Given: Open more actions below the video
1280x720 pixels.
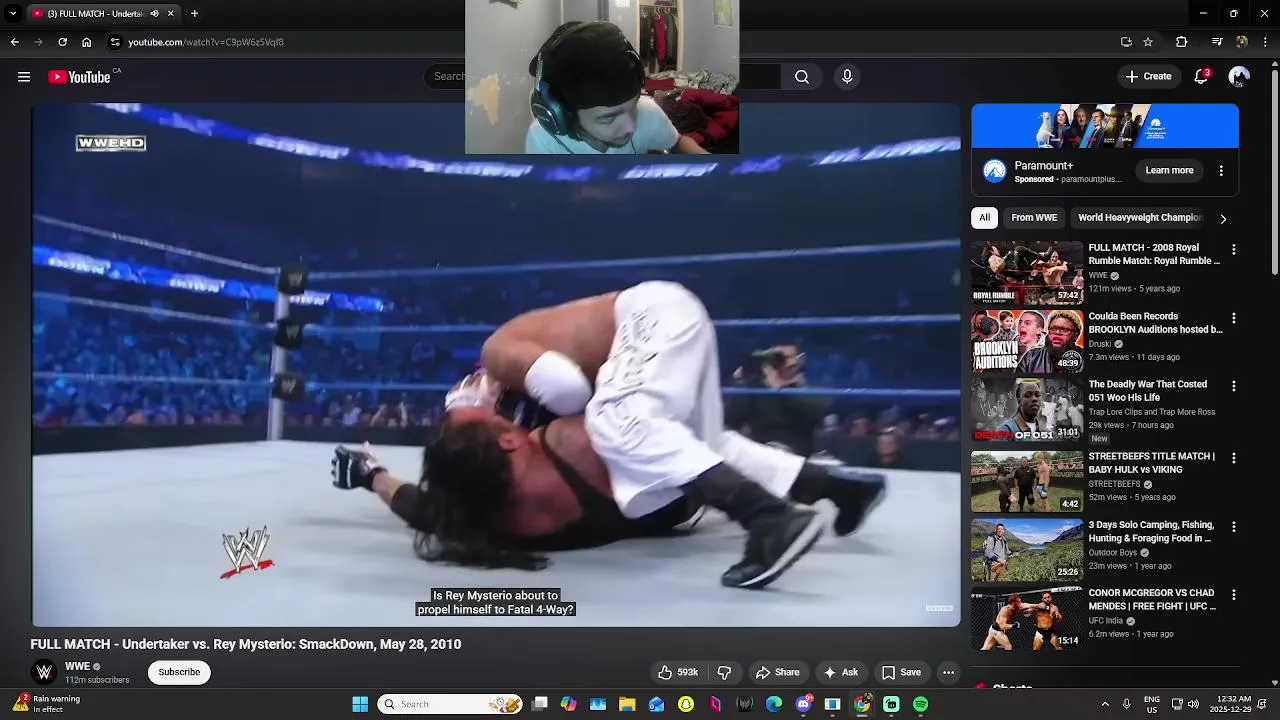Looking at the screenshot, I should tap(948, 672).
